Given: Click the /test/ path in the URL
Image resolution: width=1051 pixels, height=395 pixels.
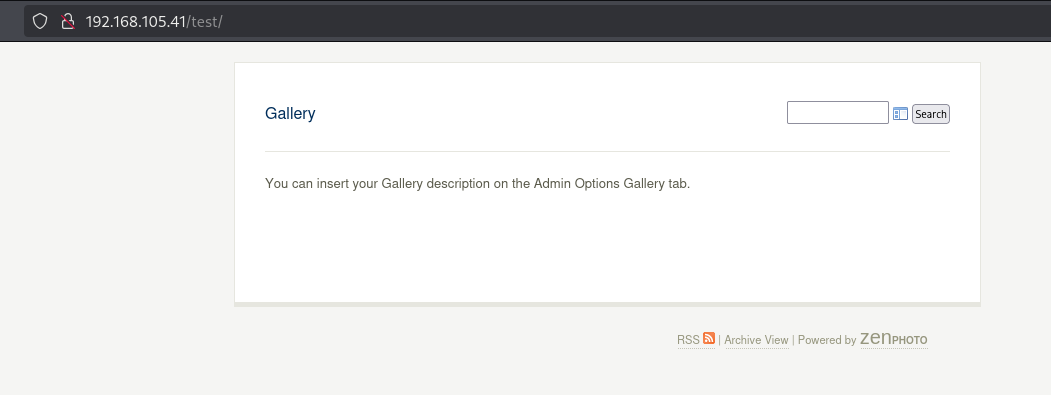Looking at the screenshot, I should click(x=204, y=21).
